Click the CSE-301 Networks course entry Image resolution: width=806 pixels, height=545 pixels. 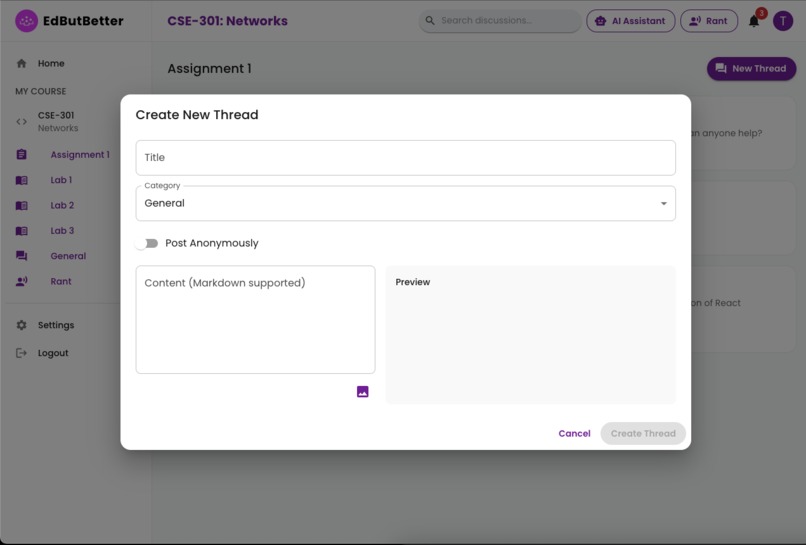[x=58, y=121]
